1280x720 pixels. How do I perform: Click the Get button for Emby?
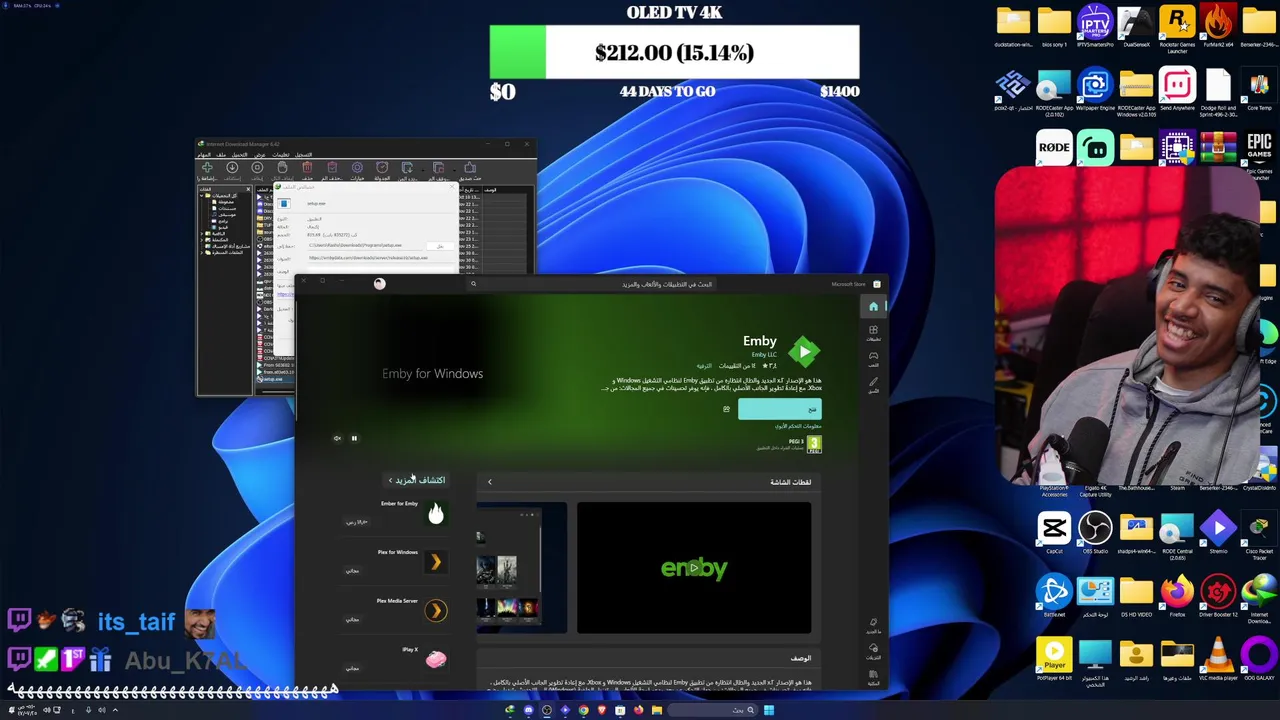(x=779, y=409)
